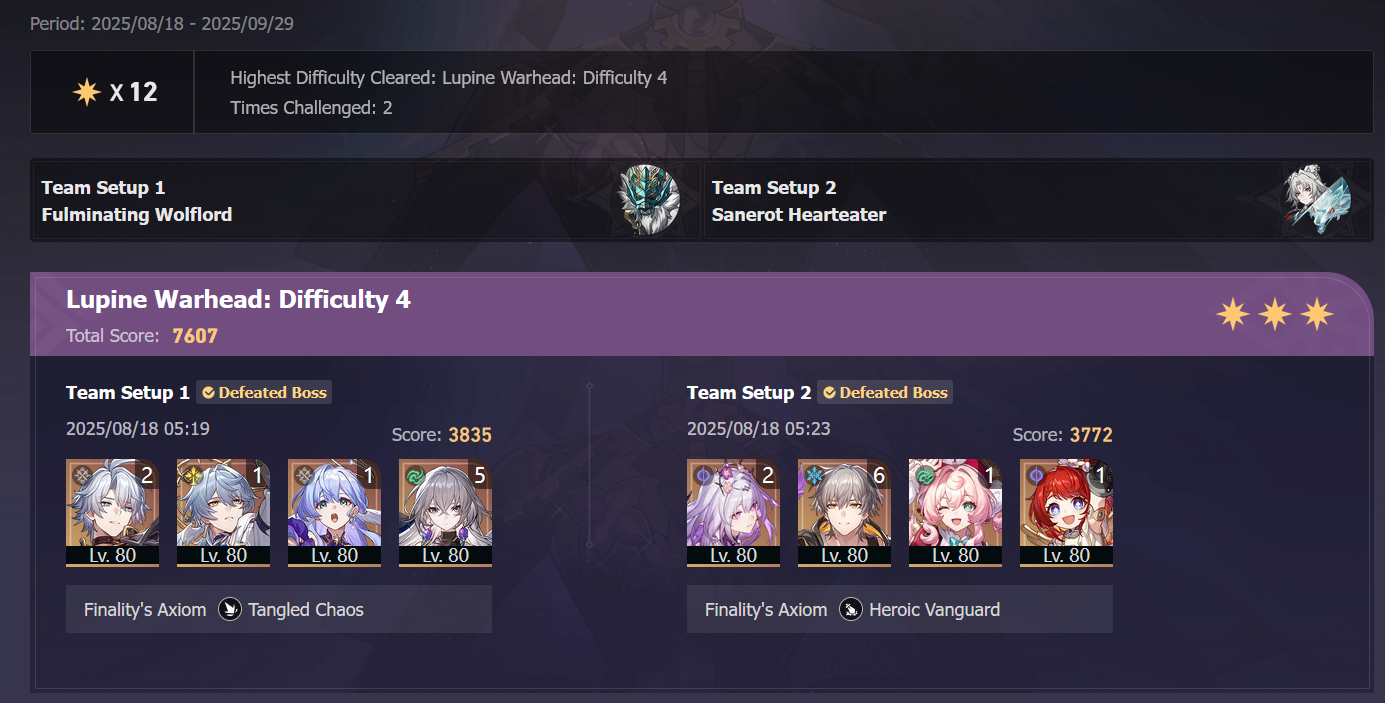
Task: Open second Team Setup 1 character with yellow element
Action: click(x=223, y=513)
